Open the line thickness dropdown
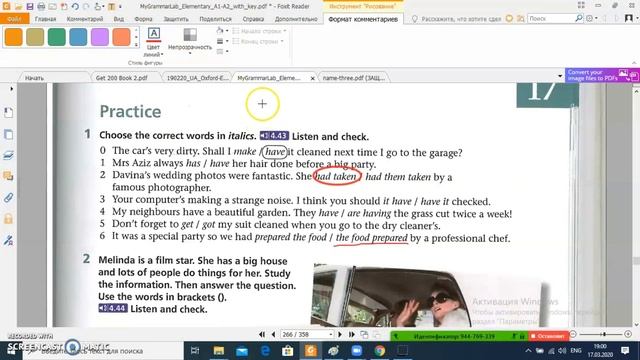The image size is (640, 360). pos(222,41)
